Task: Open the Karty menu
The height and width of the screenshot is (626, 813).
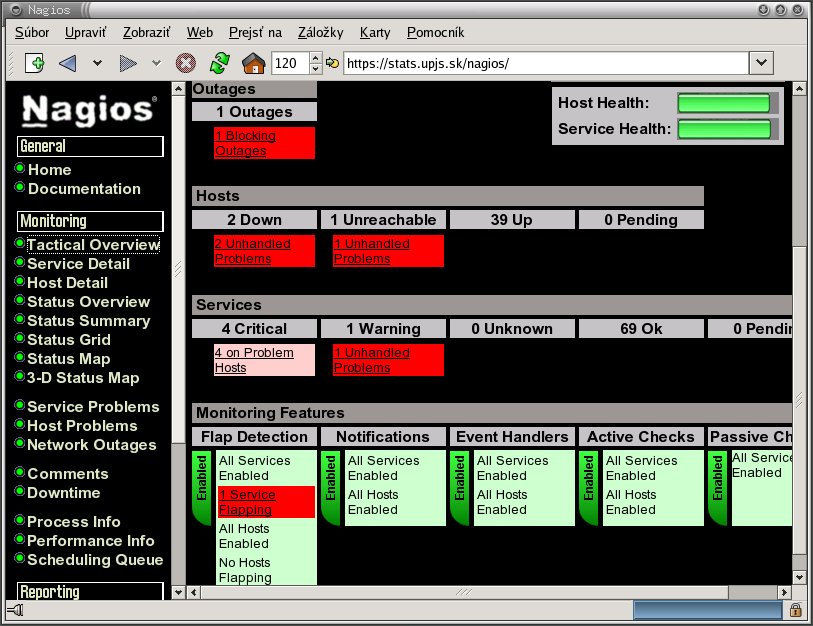Action: coord(375,32)
